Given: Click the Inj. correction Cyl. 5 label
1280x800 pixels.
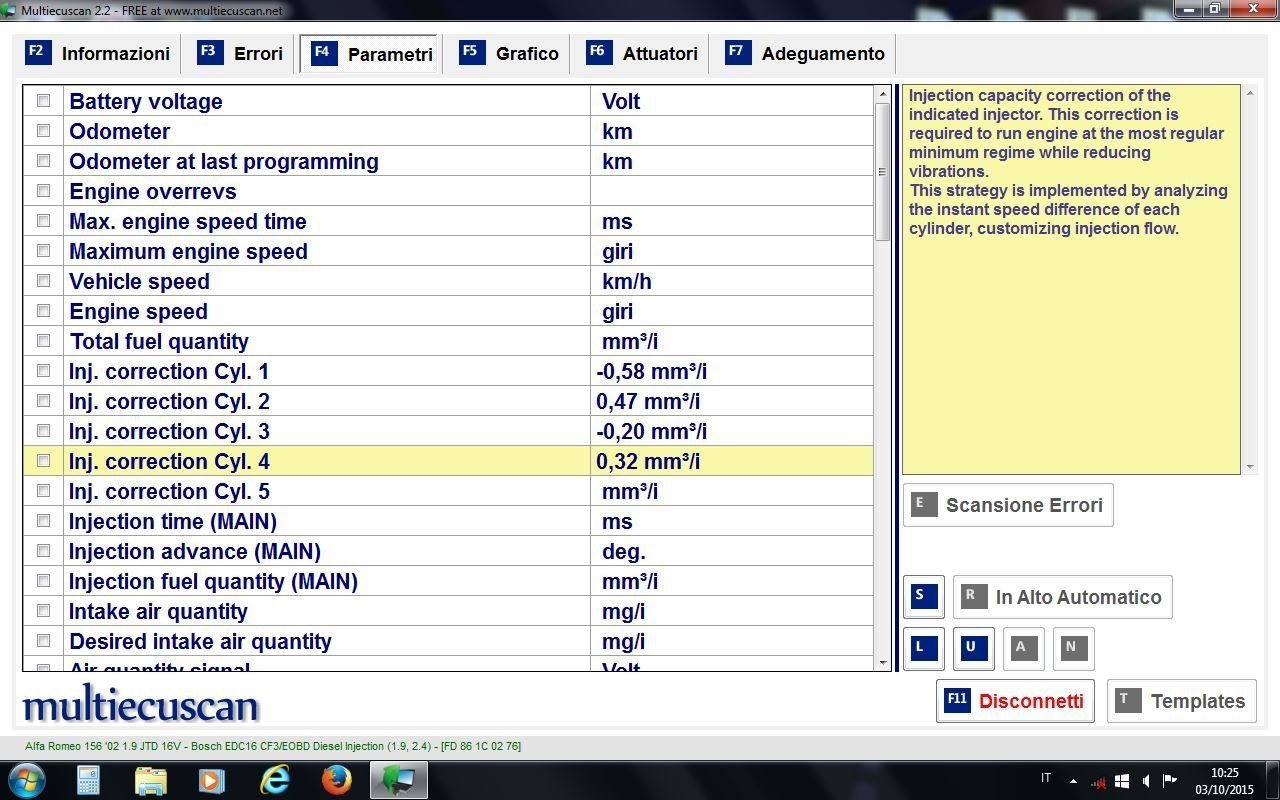Looking at the screenshot, I should click(169, 491).
